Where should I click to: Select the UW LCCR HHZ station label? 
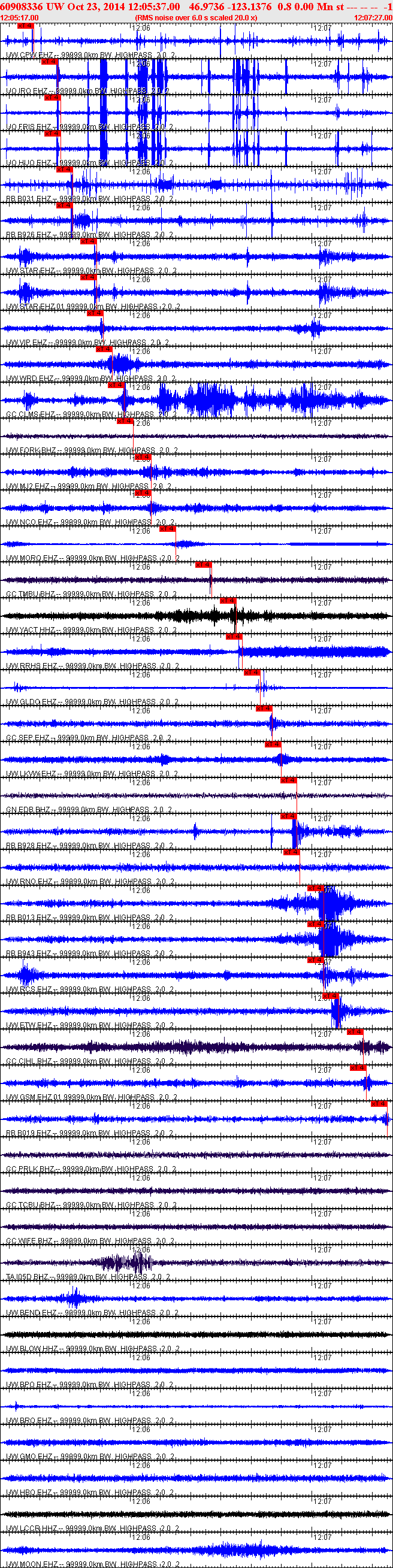pos(93,1528)
